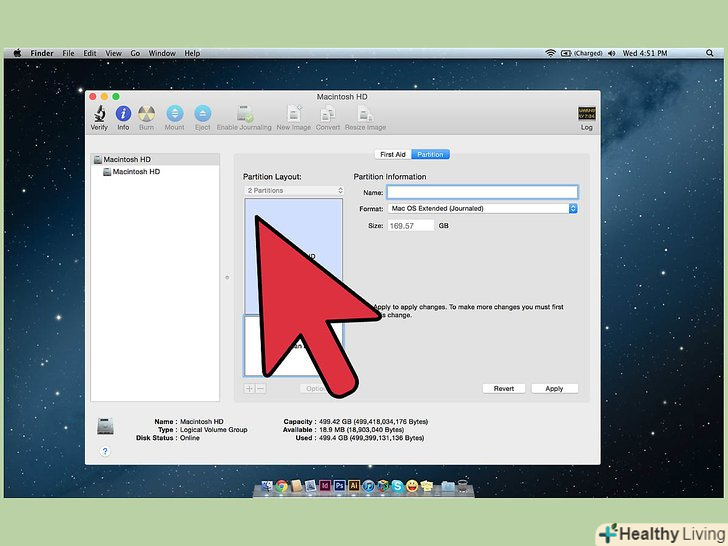Open Stickies from the Dock
This screenshot has height=546, width=728.
point(427,486)
